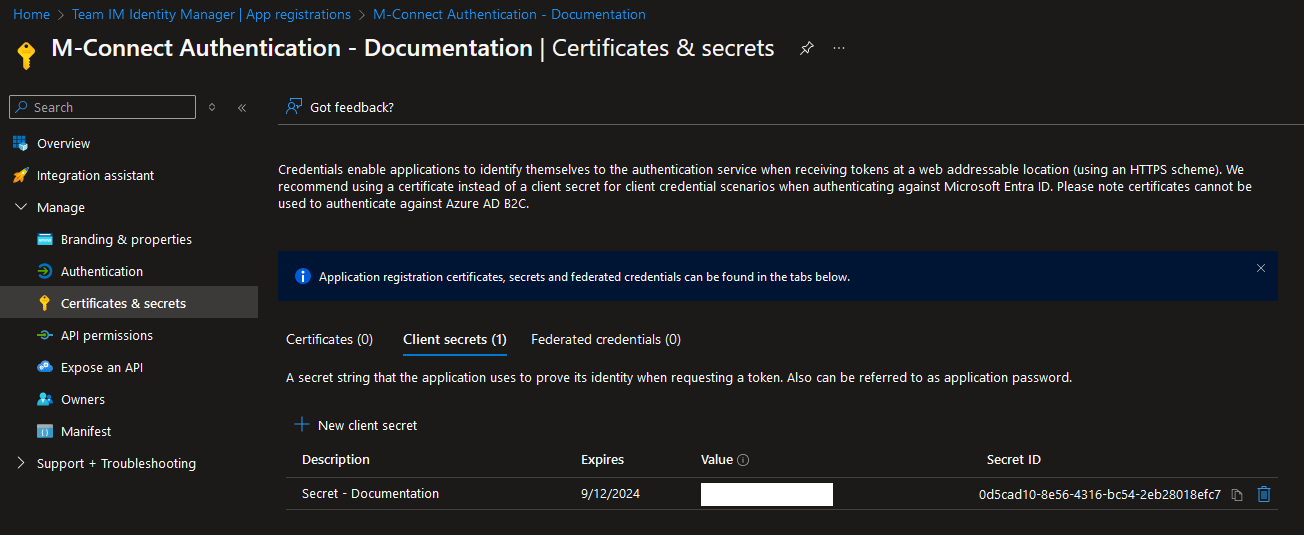Click the Got feedback person icon
1304x535 pixels.
click(294, 106)
